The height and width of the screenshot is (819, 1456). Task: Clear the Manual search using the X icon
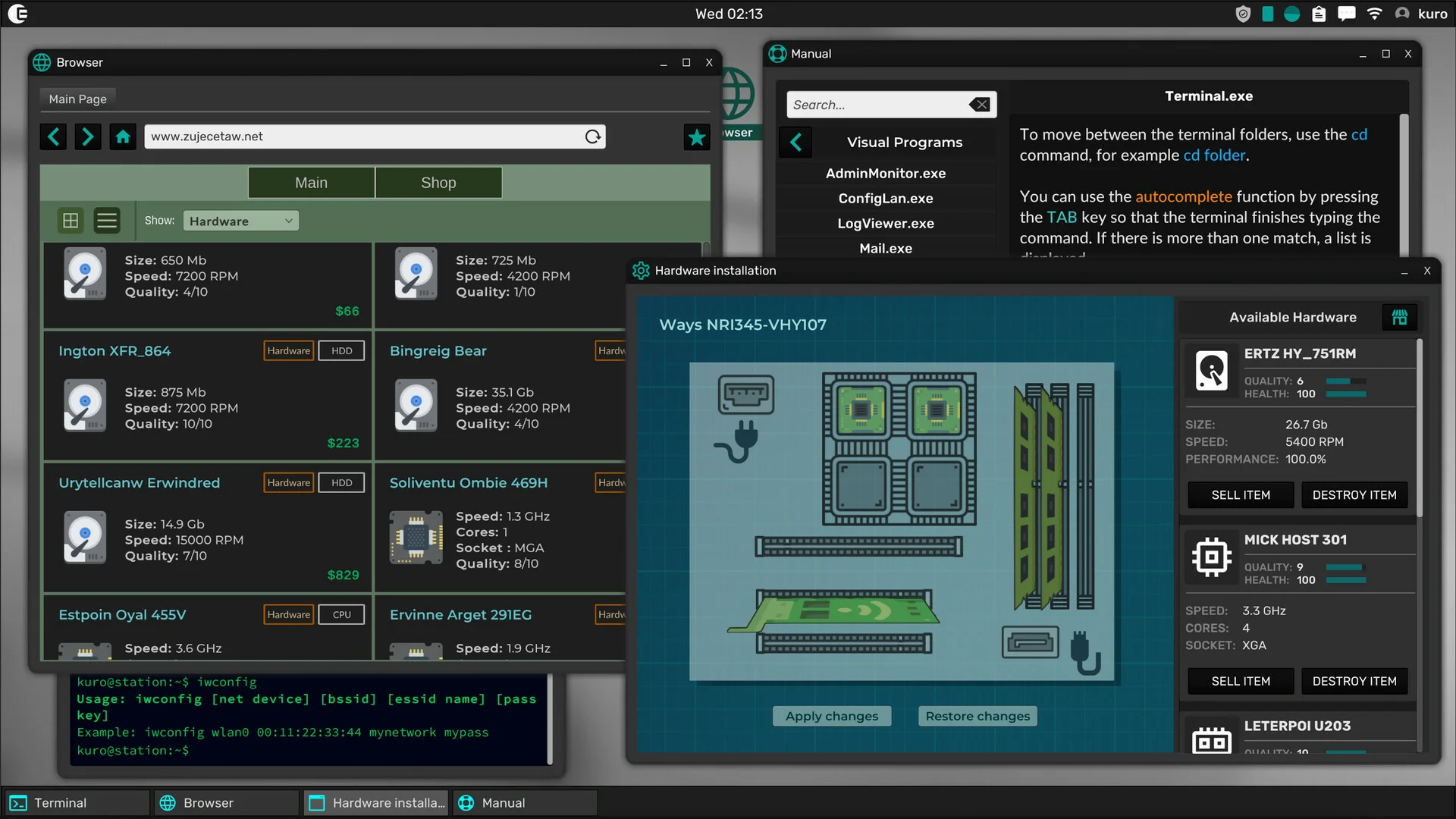(x=978, y=104)
